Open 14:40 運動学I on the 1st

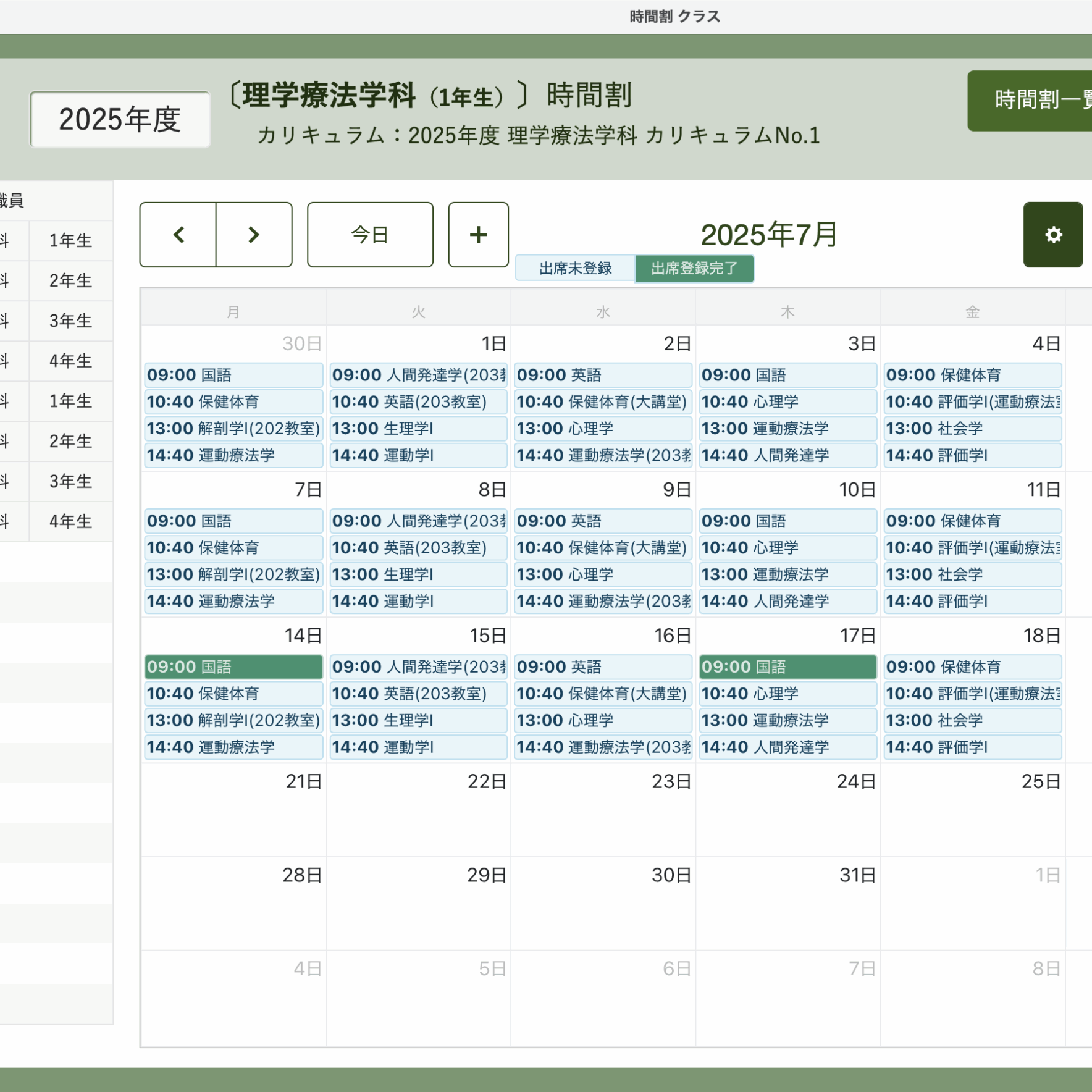pyautogui.click(x=419, y=455)
